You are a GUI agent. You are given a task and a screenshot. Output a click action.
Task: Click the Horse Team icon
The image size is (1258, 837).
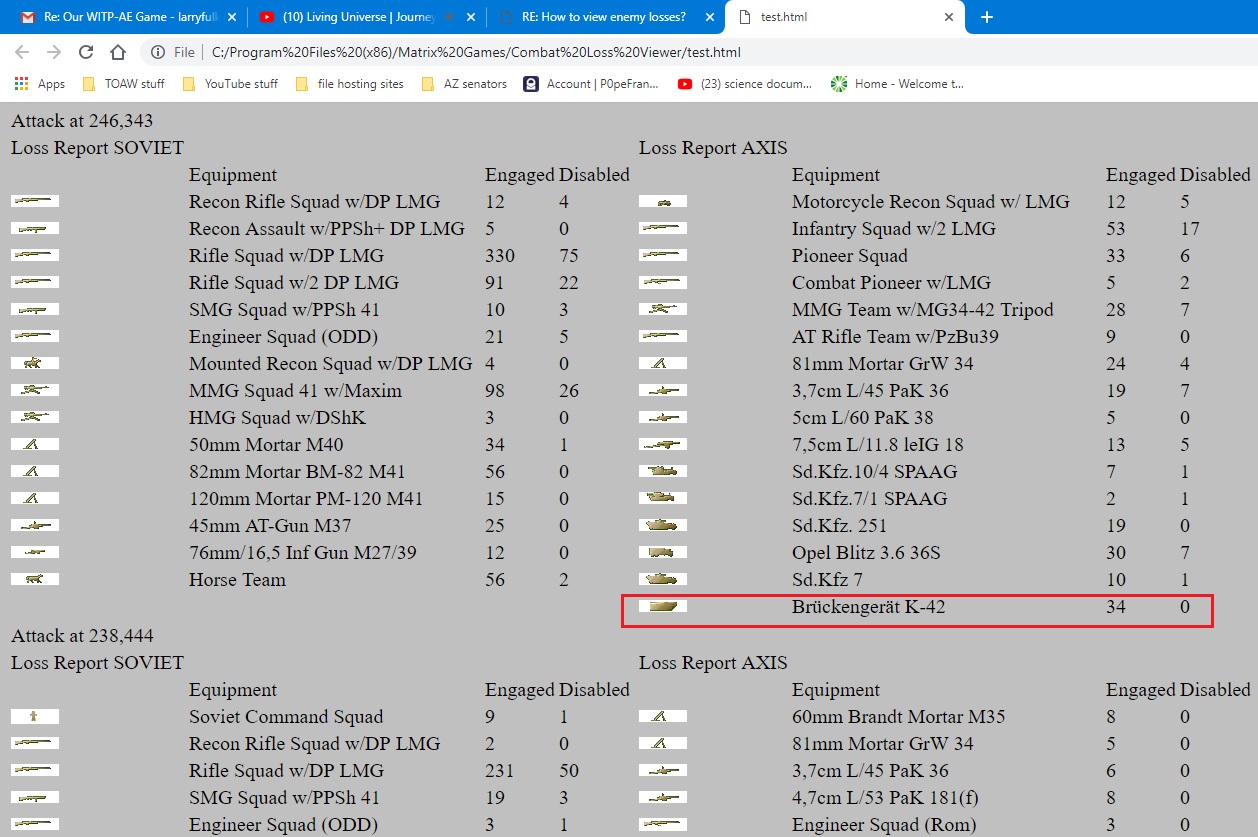click(35, 579)
